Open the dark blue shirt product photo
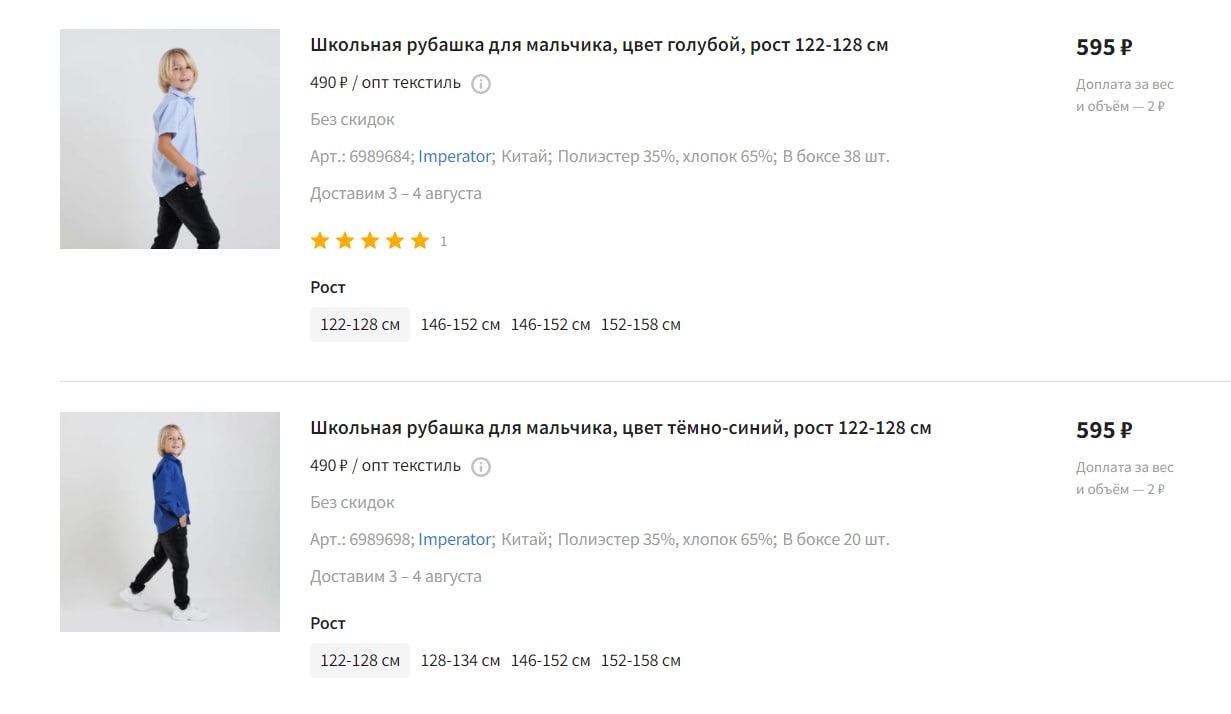Screen dimensions: 1231x714 [170, 522]
